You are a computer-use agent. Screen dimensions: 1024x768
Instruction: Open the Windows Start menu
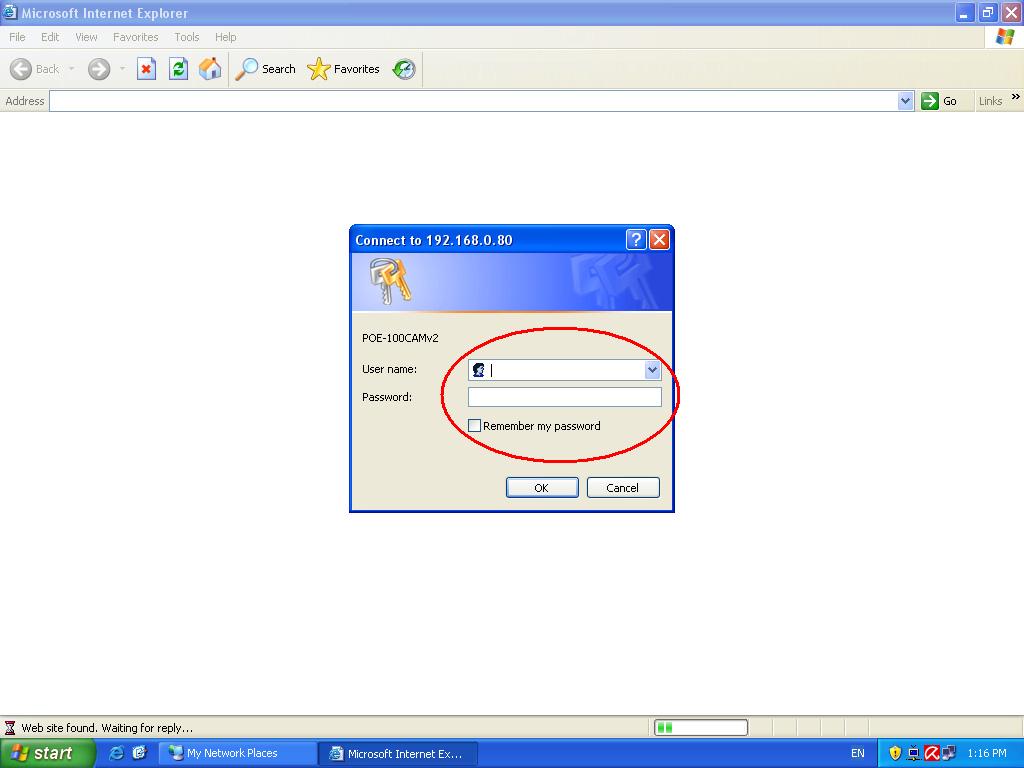pos(47,753)
